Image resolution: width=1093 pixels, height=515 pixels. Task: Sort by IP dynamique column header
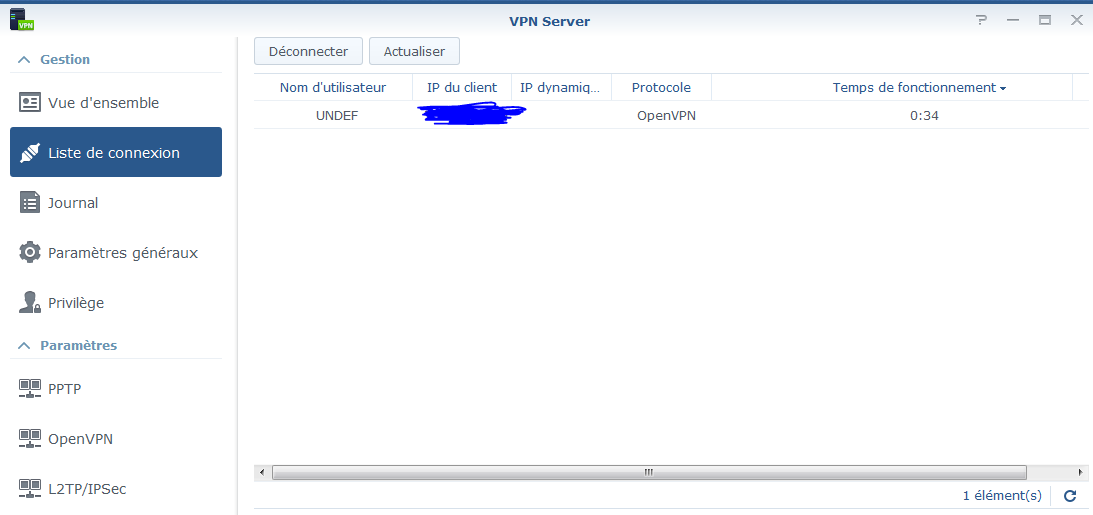561,87
